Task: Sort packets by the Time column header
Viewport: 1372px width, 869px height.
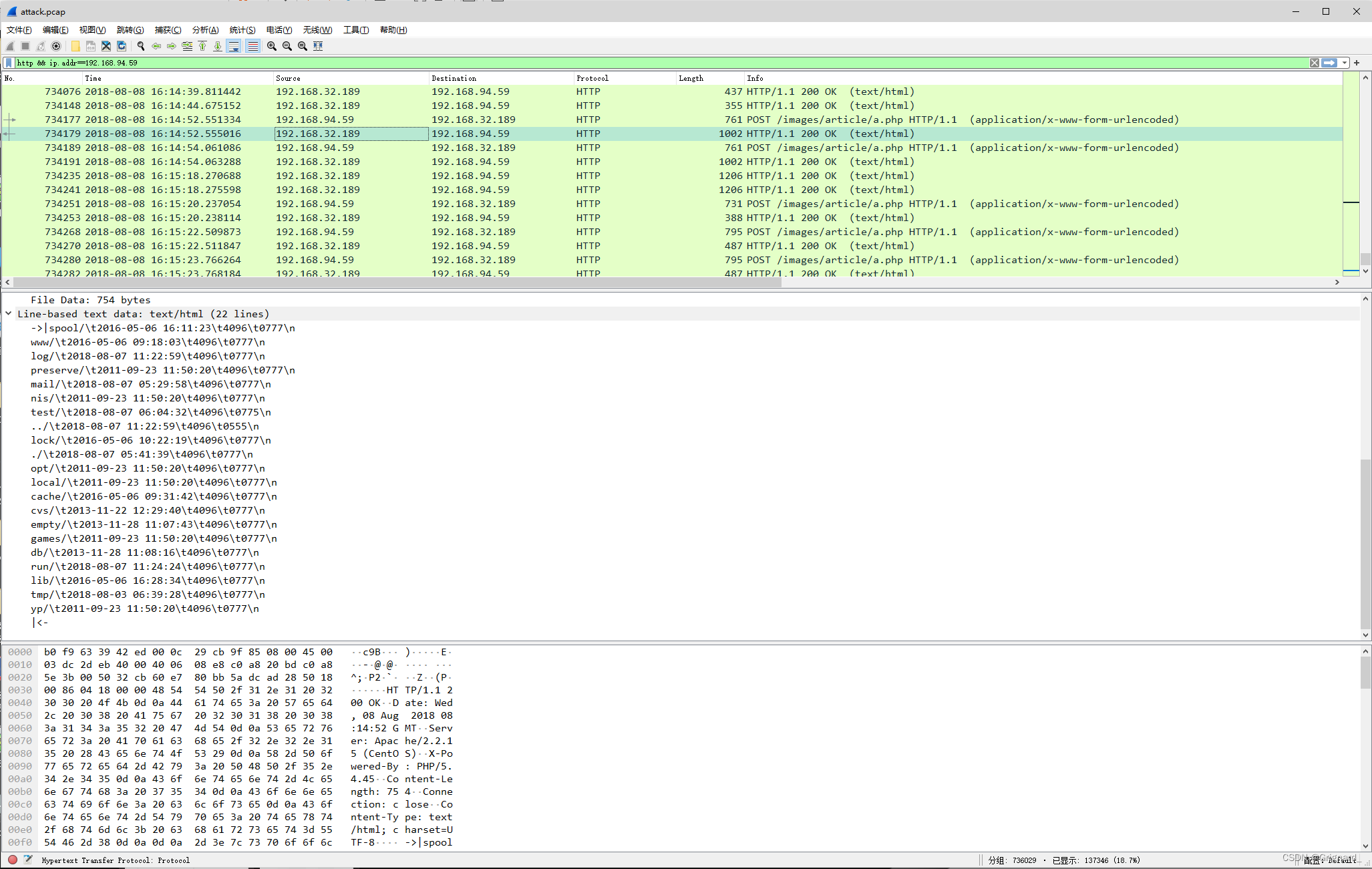Action: pyautogui.click(x=178, y=78)
